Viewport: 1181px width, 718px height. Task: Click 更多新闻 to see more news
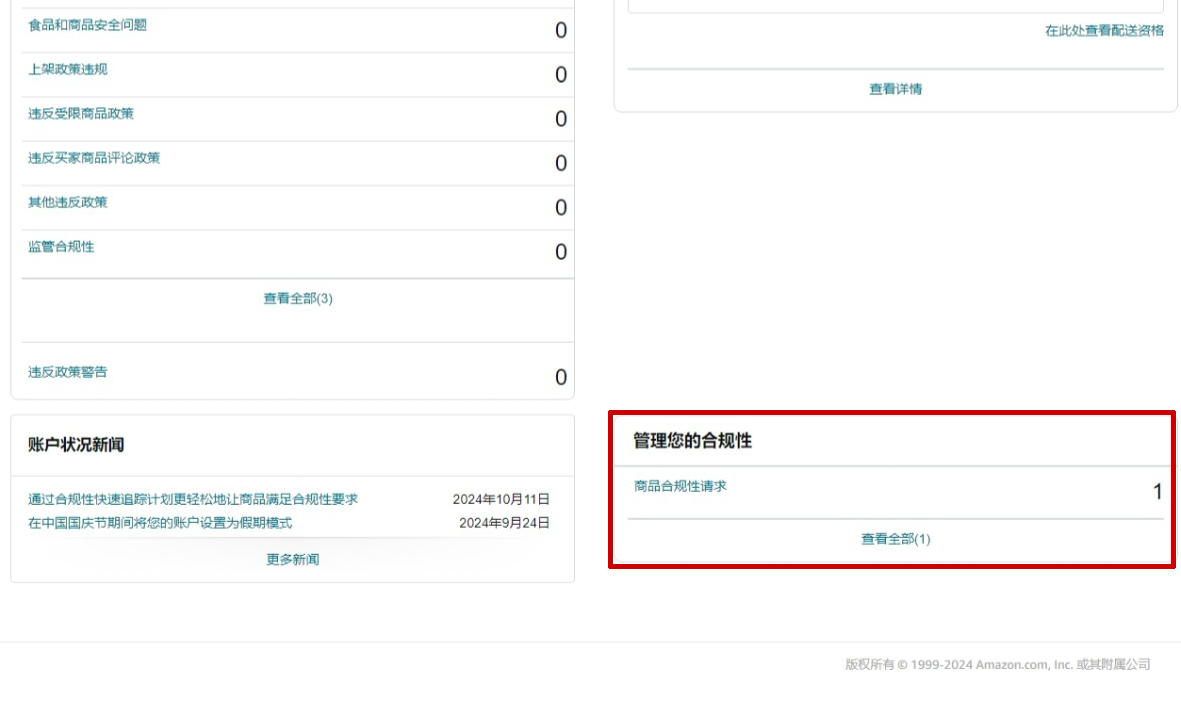[291, 560]
